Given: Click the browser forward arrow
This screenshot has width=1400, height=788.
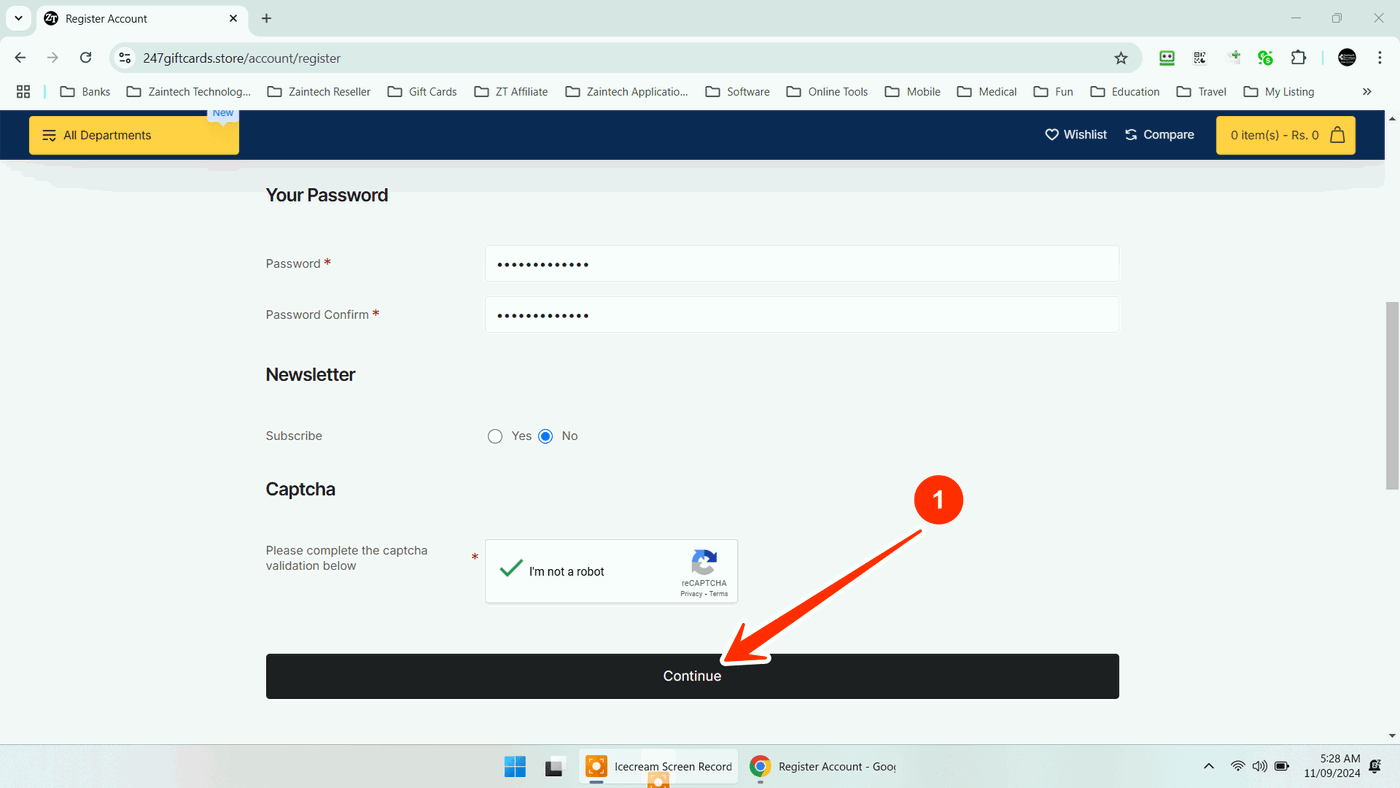Looking at the screenshot, I should click(x=53, y=58).
